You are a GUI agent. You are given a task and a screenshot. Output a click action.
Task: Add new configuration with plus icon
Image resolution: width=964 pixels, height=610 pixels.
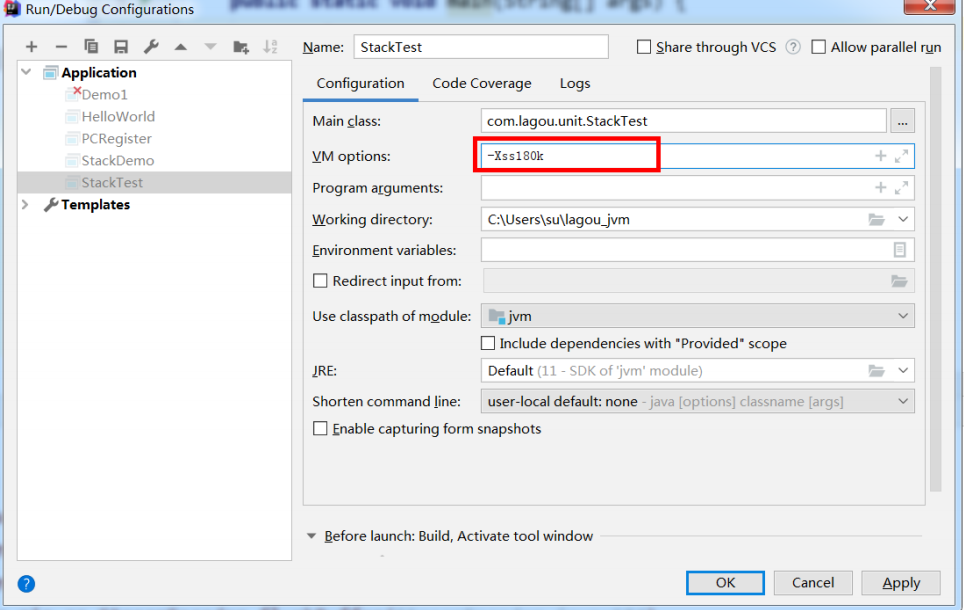click(31, 47)
